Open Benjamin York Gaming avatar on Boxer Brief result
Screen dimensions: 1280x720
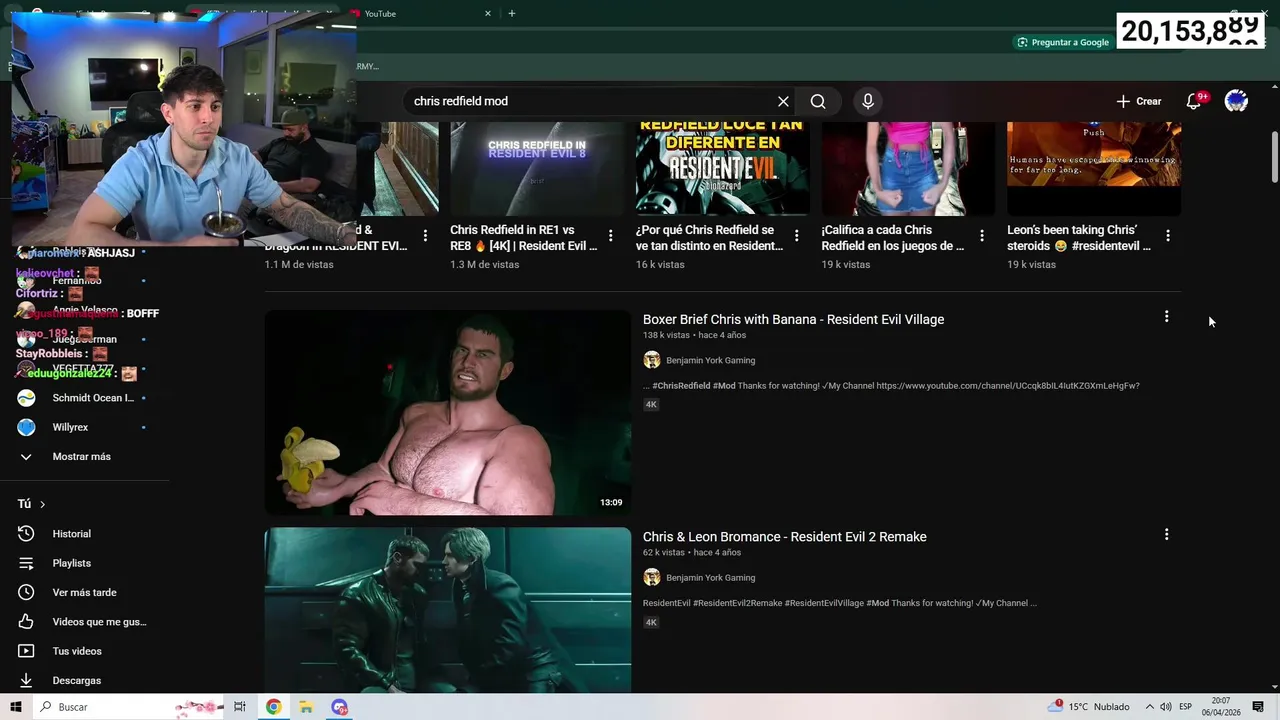(652, 360)
